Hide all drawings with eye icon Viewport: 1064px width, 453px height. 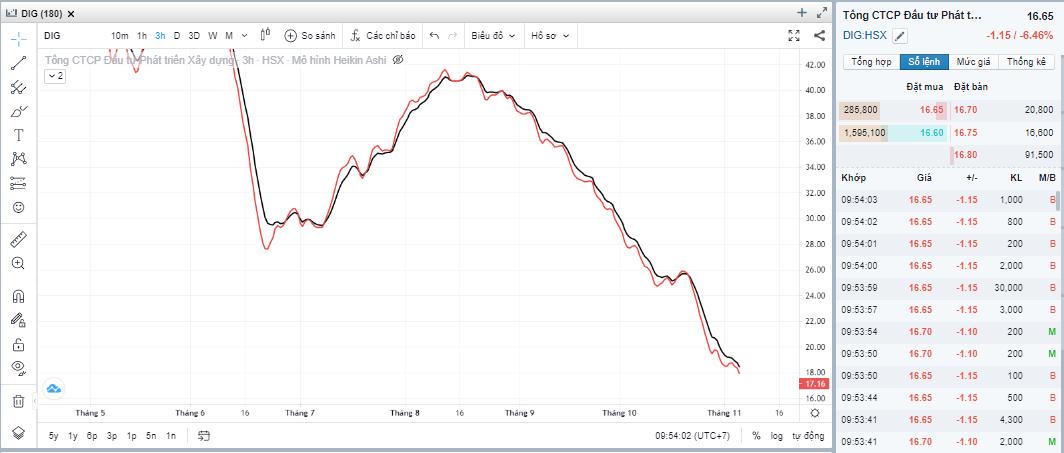[18, 368]
